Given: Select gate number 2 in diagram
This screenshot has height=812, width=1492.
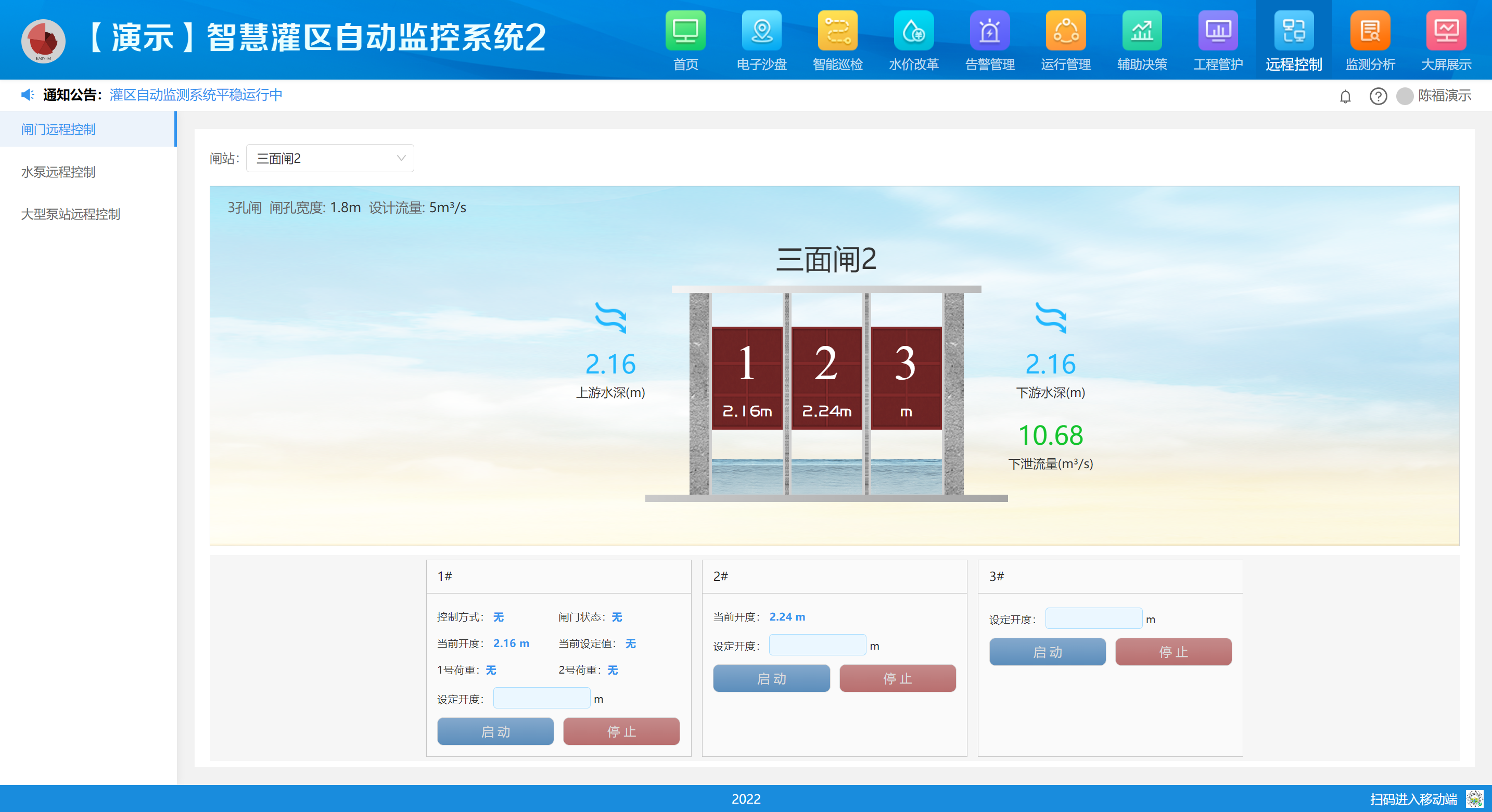Looking at the screenshot, I should pos(826,378).
